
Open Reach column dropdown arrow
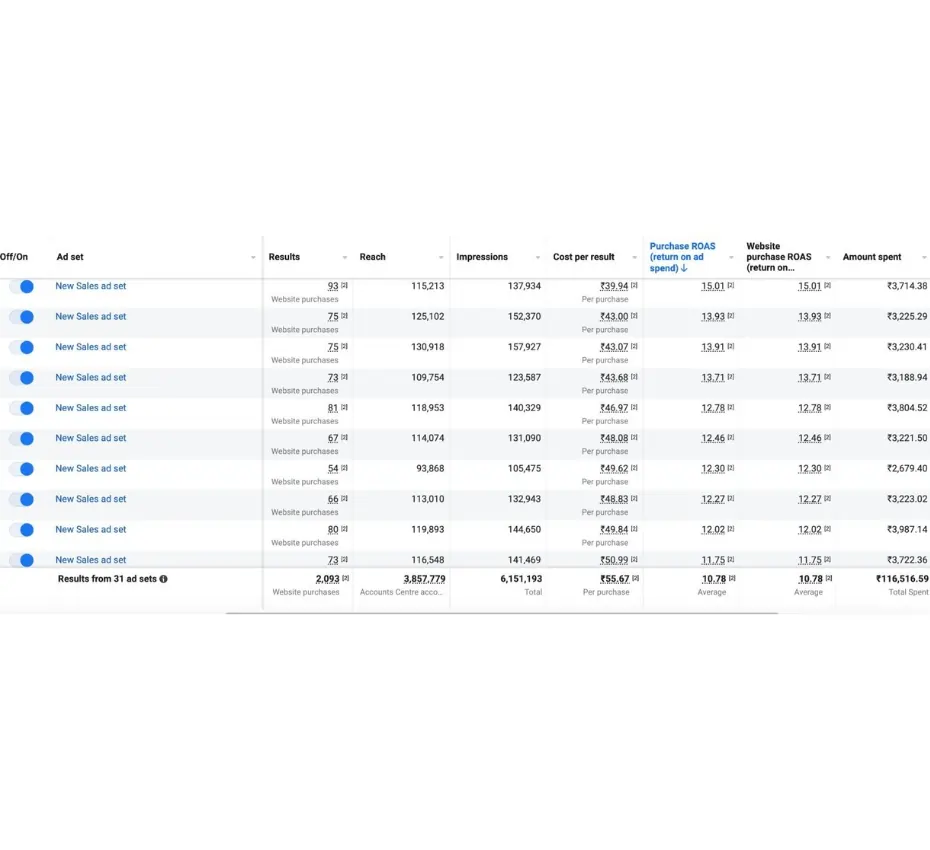click(x=441, y=257)
